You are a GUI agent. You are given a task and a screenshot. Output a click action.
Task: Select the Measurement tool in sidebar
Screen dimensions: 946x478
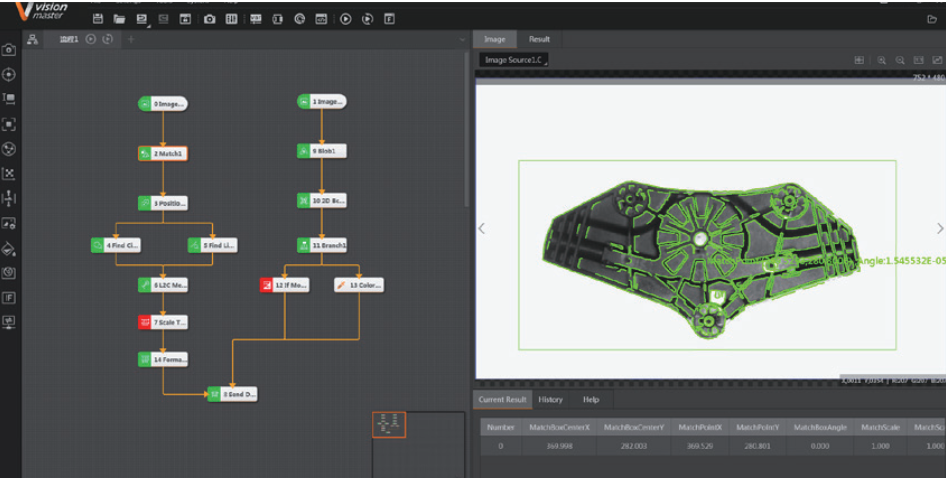(x=8, y=99)
